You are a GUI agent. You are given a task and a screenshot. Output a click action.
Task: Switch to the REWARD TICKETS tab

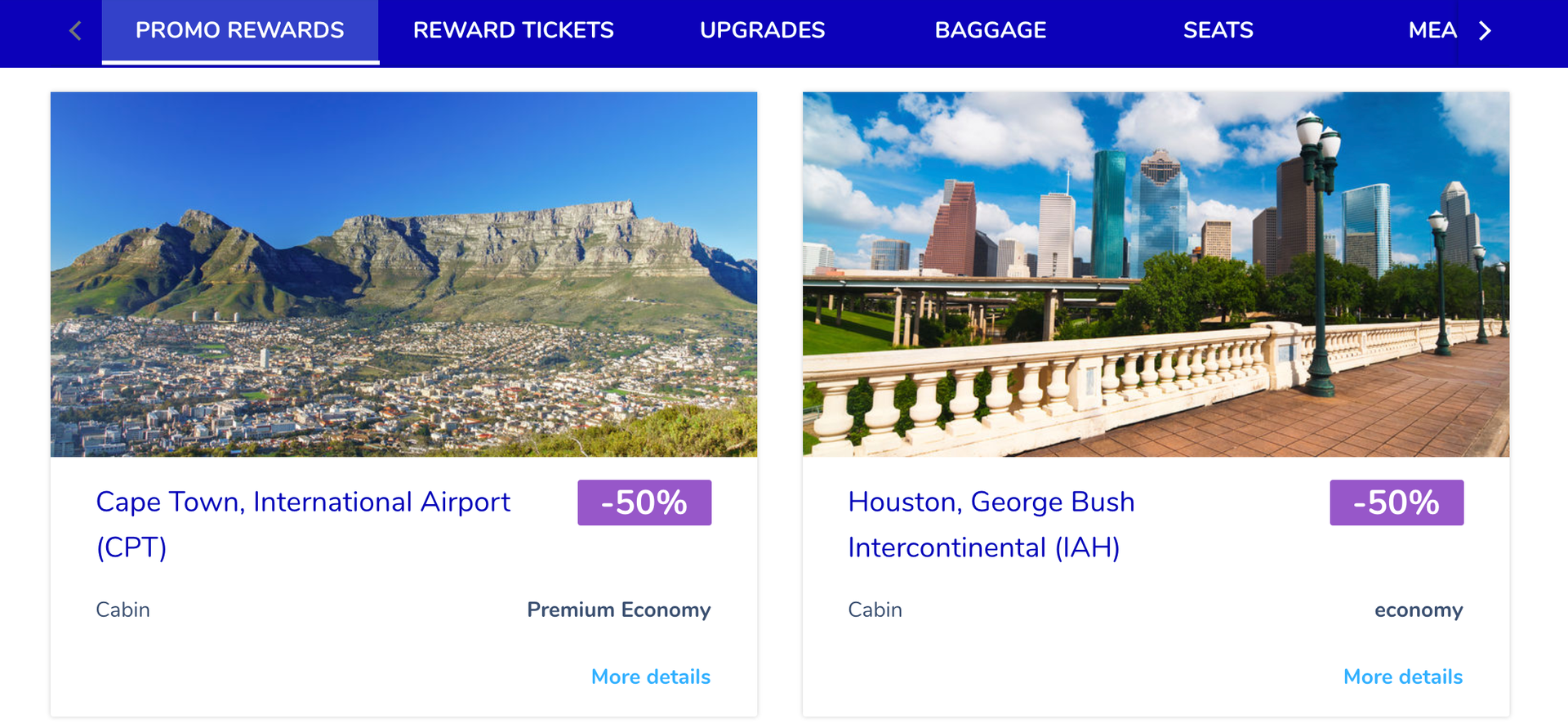pos(514,30)
